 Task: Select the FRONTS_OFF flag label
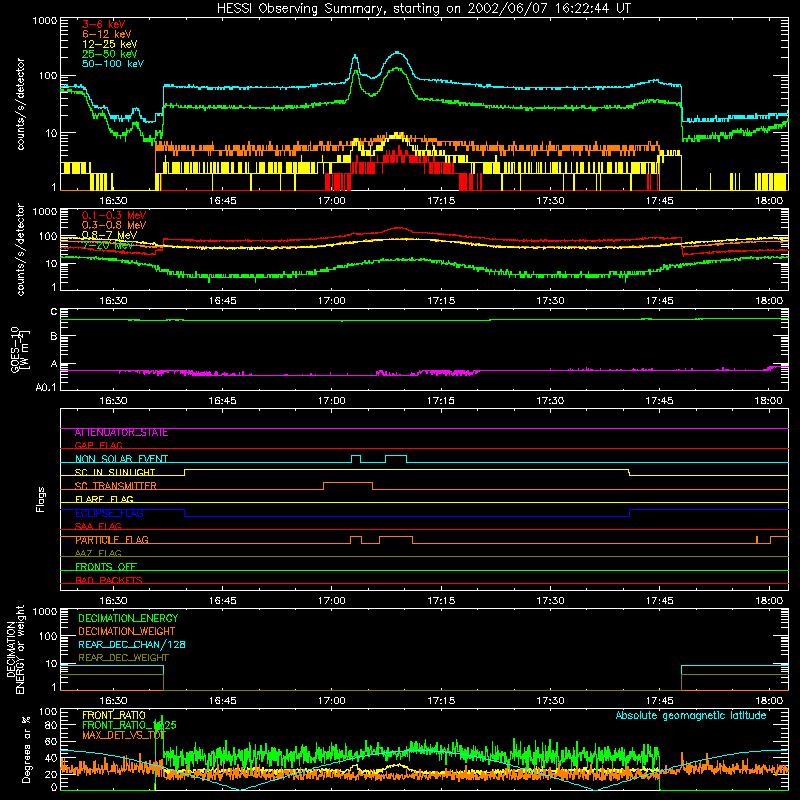(106, 567)
